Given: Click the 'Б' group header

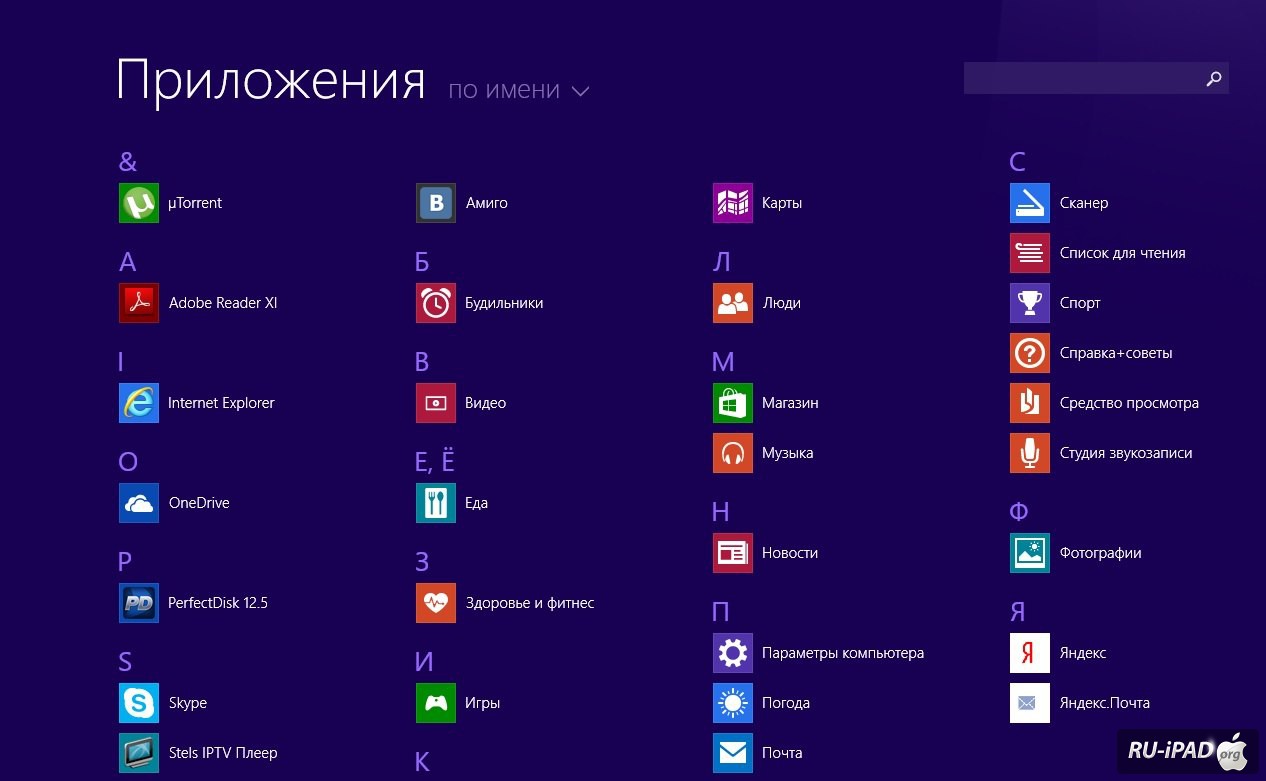Looking at the screenshot, I should (x=423, y=262).
